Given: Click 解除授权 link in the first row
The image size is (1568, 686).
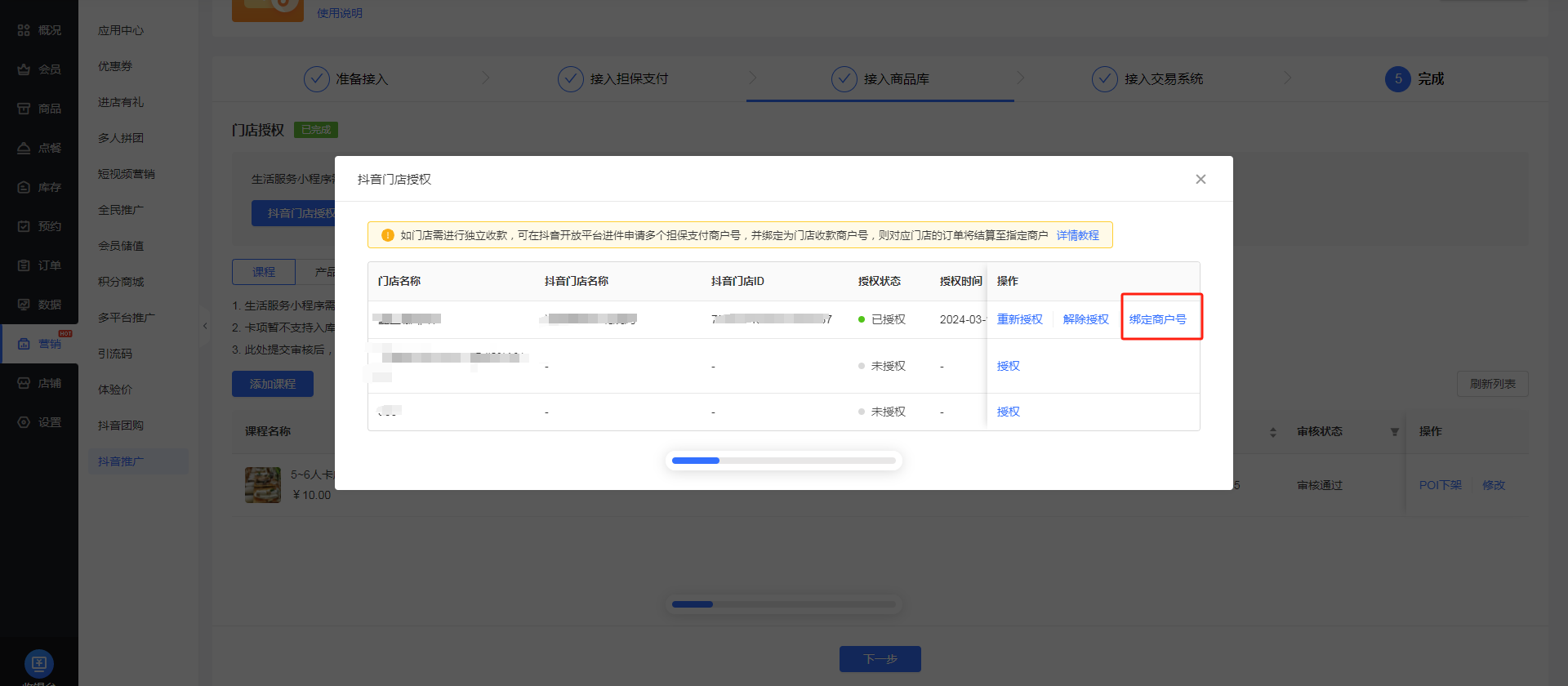Looking at the screenshot, I should (x=1085, y=319).
